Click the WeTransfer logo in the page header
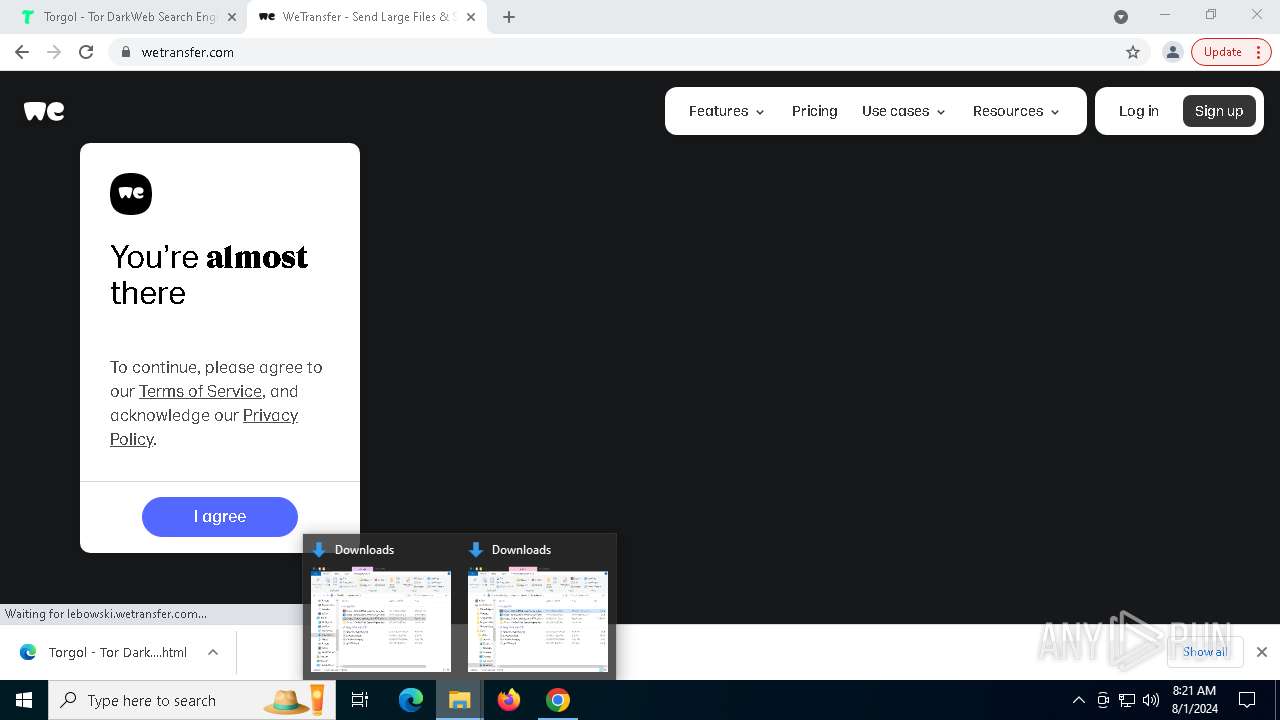1280x720 pixels. [44, 111]
